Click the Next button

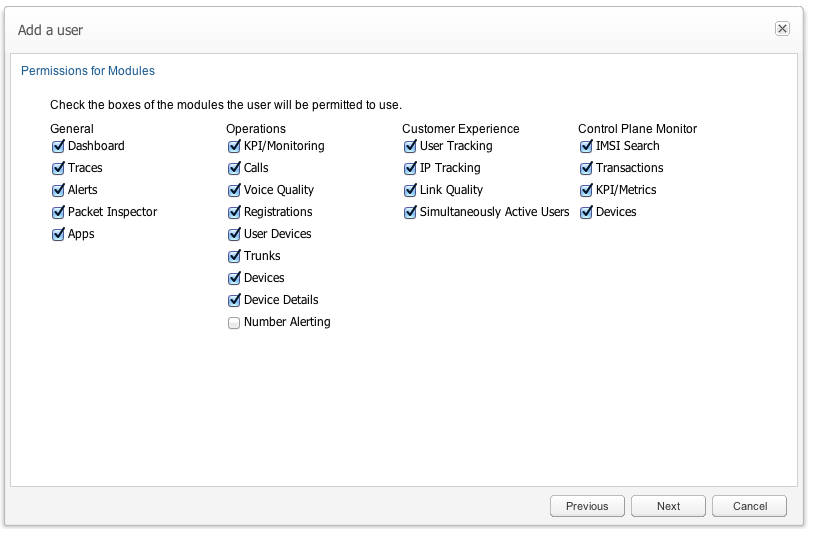668,506
